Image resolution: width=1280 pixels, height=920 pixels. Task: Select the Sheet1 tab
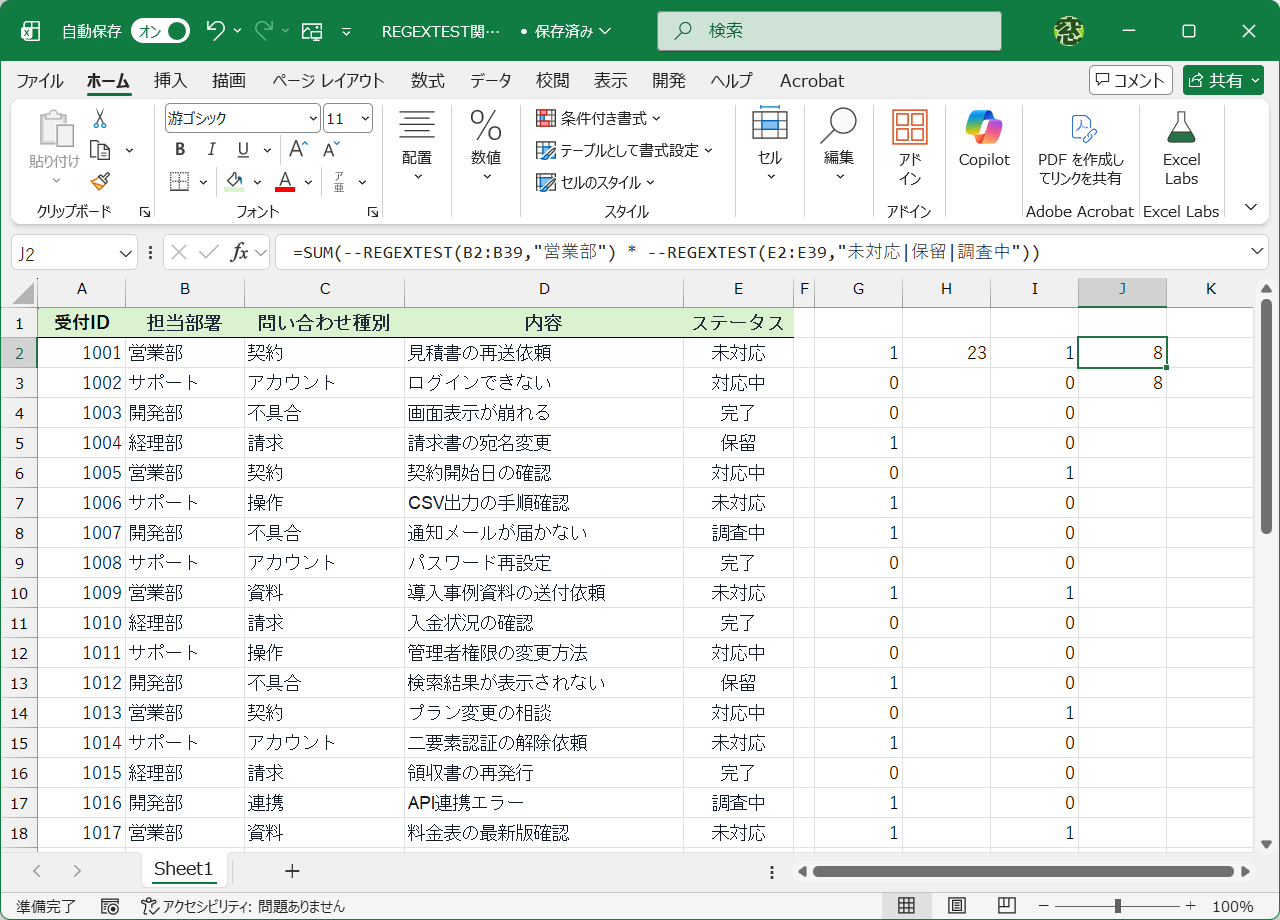(183, 869)
